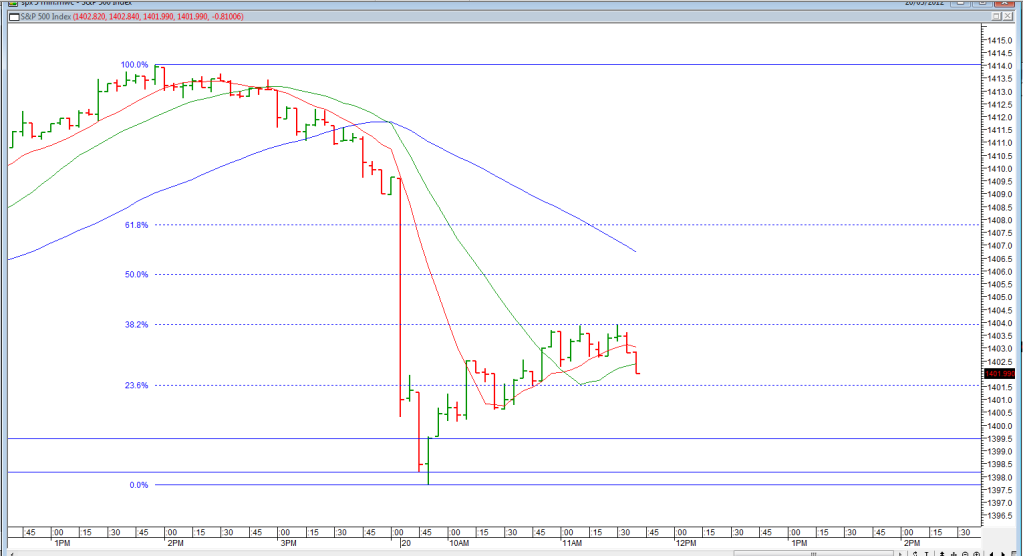This screenshot has width=1023, height=556.
Task: Click the 38.2% Fibonacci retracement label
Action: point(136,324)
